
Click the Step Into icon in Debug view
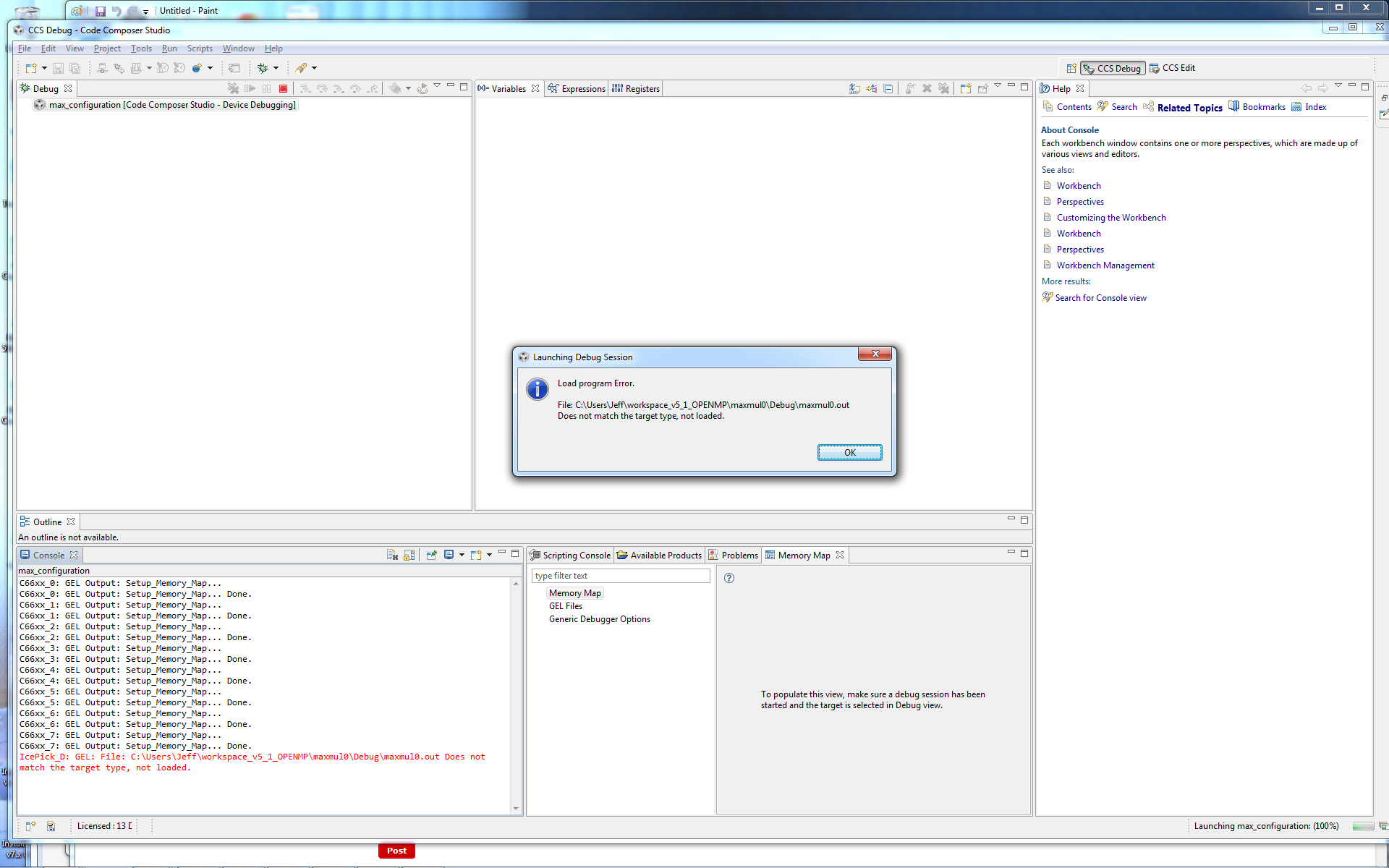pos(305,88)
